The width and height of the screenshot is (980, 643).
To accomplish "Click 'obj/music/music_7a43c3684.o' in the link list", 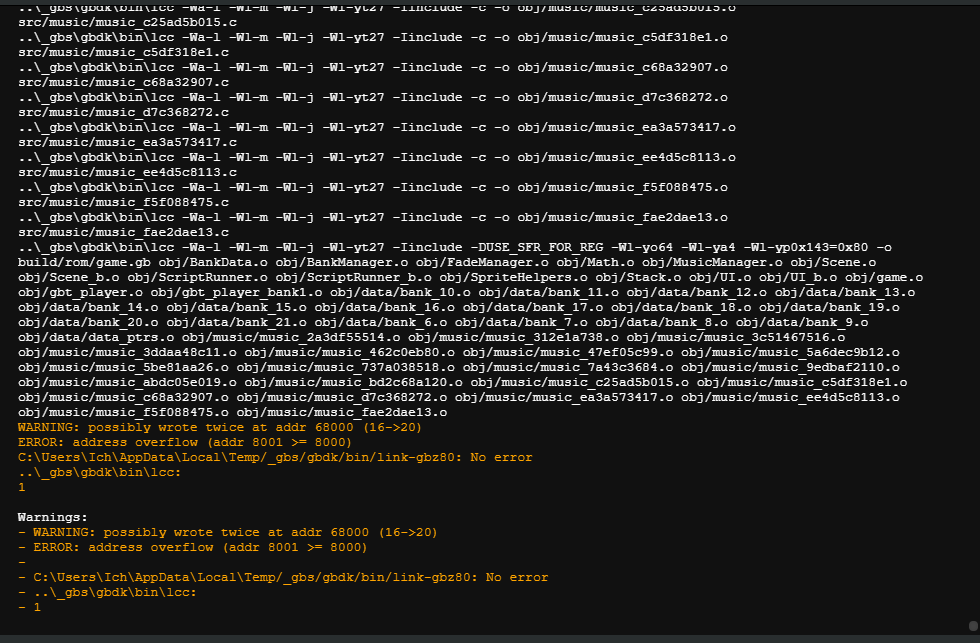I will click(568, 367).
